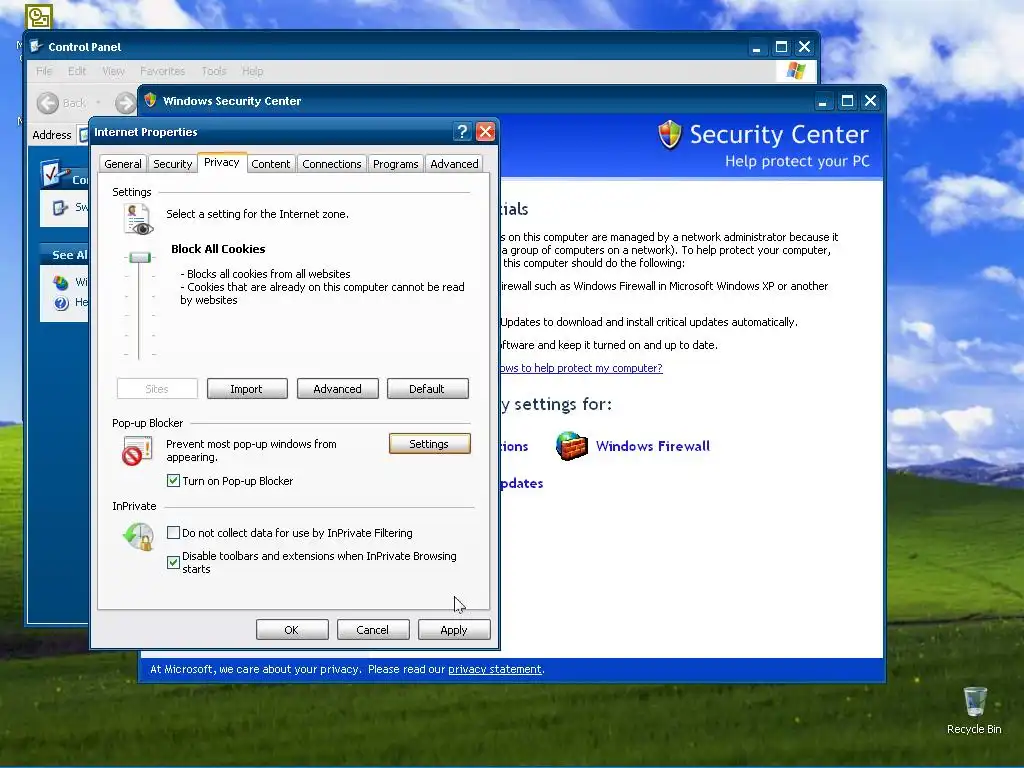Select the Privacy tab
This screenshot has height=768, width=1024.
pos(221,163)
